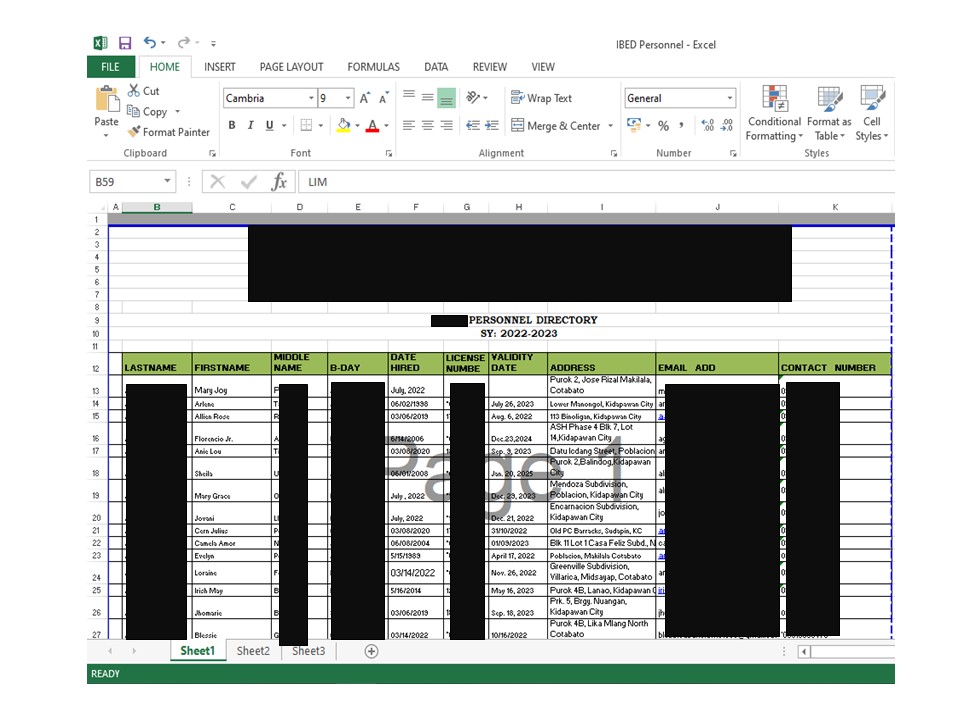Align text left
960x720 pixels.
[409, 126]
